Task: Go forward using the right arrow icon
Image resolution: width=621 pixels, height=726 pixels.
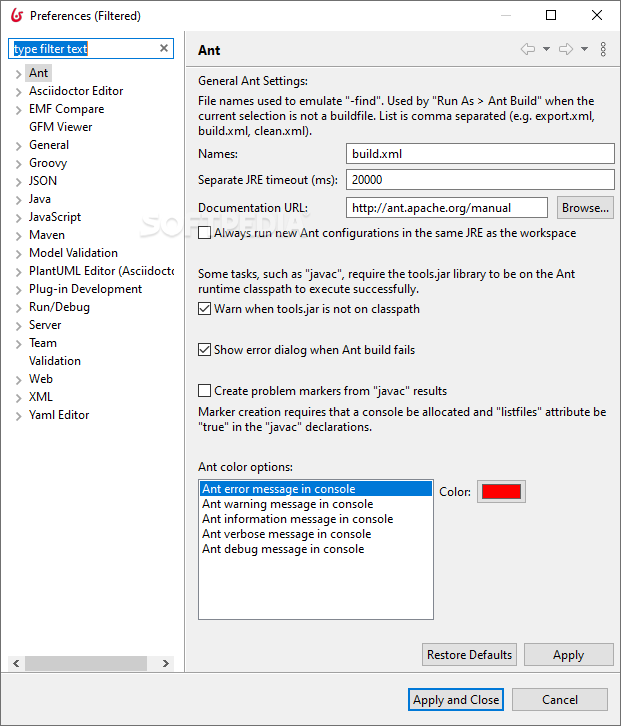Action: 566,49
